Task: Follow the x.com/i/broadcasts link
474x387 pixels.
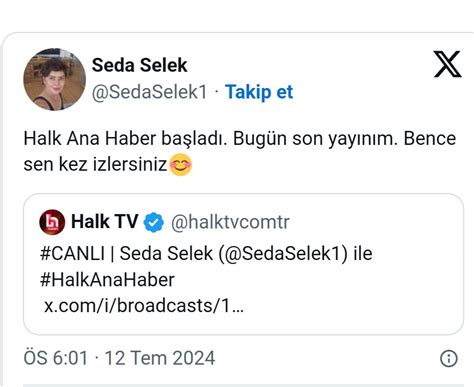Action: point(144,305)
